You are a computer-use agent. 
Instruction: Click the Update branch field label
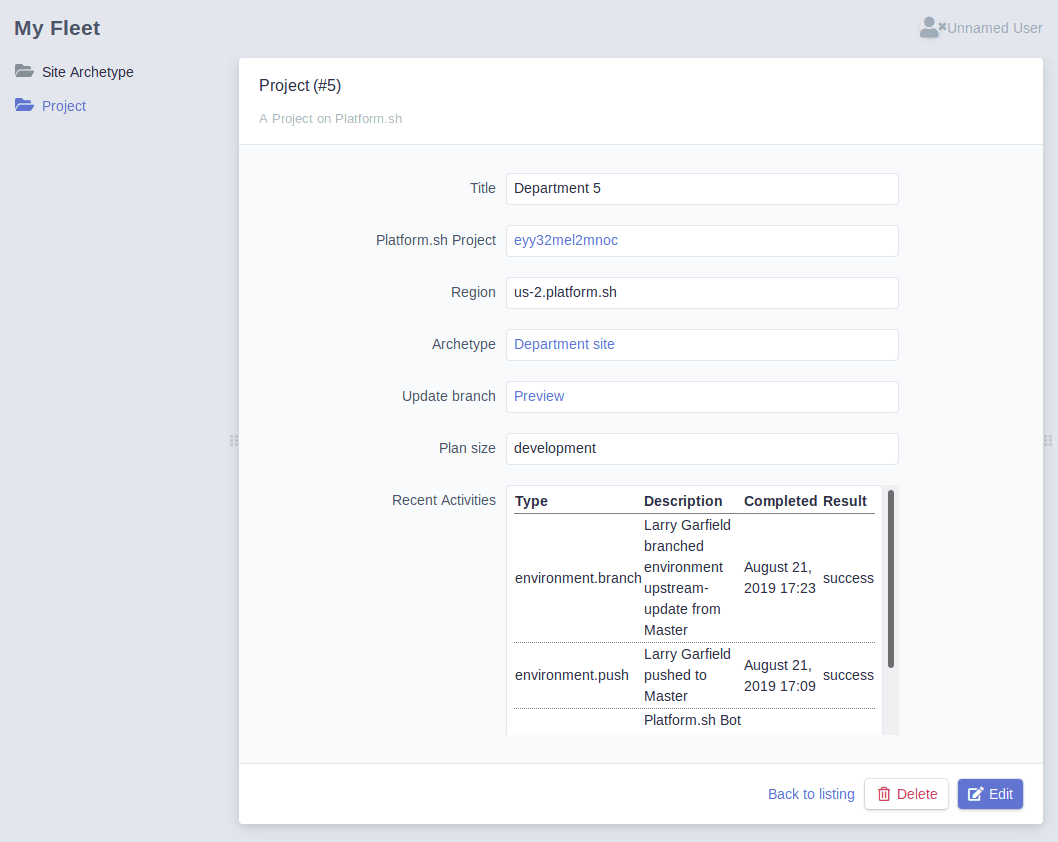449,397
